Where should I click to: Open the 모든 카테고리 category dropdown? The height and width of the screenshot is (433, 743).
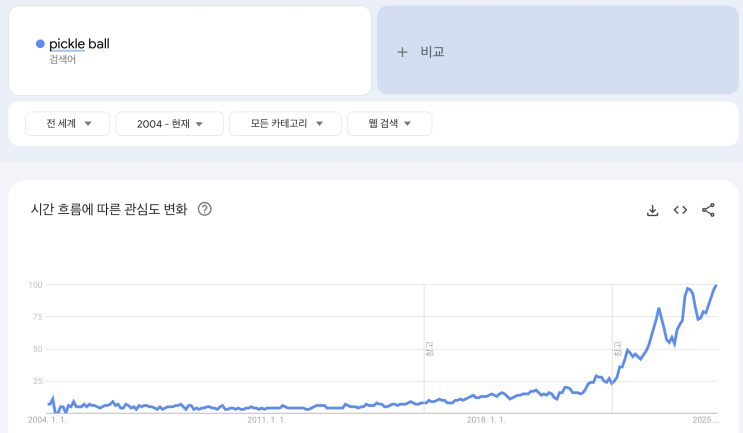(x=283, y=124)
